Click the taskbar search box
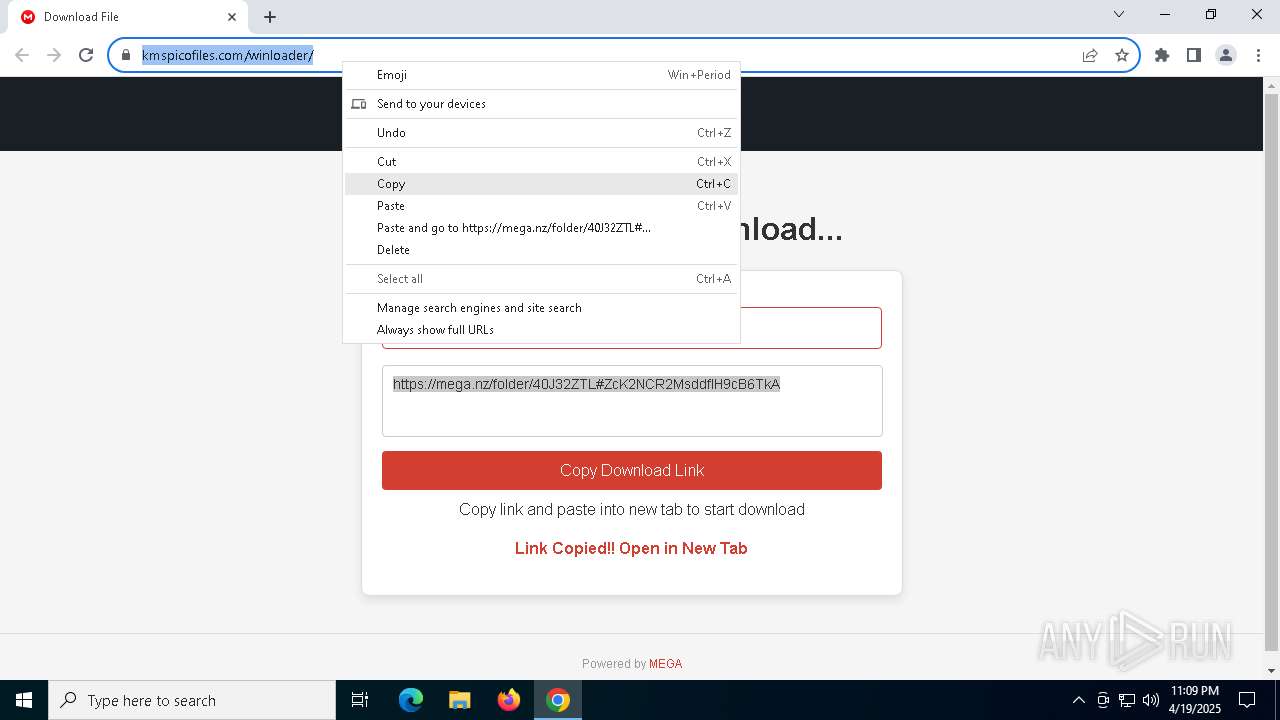The image size is (1280, 720). [192, 700]
